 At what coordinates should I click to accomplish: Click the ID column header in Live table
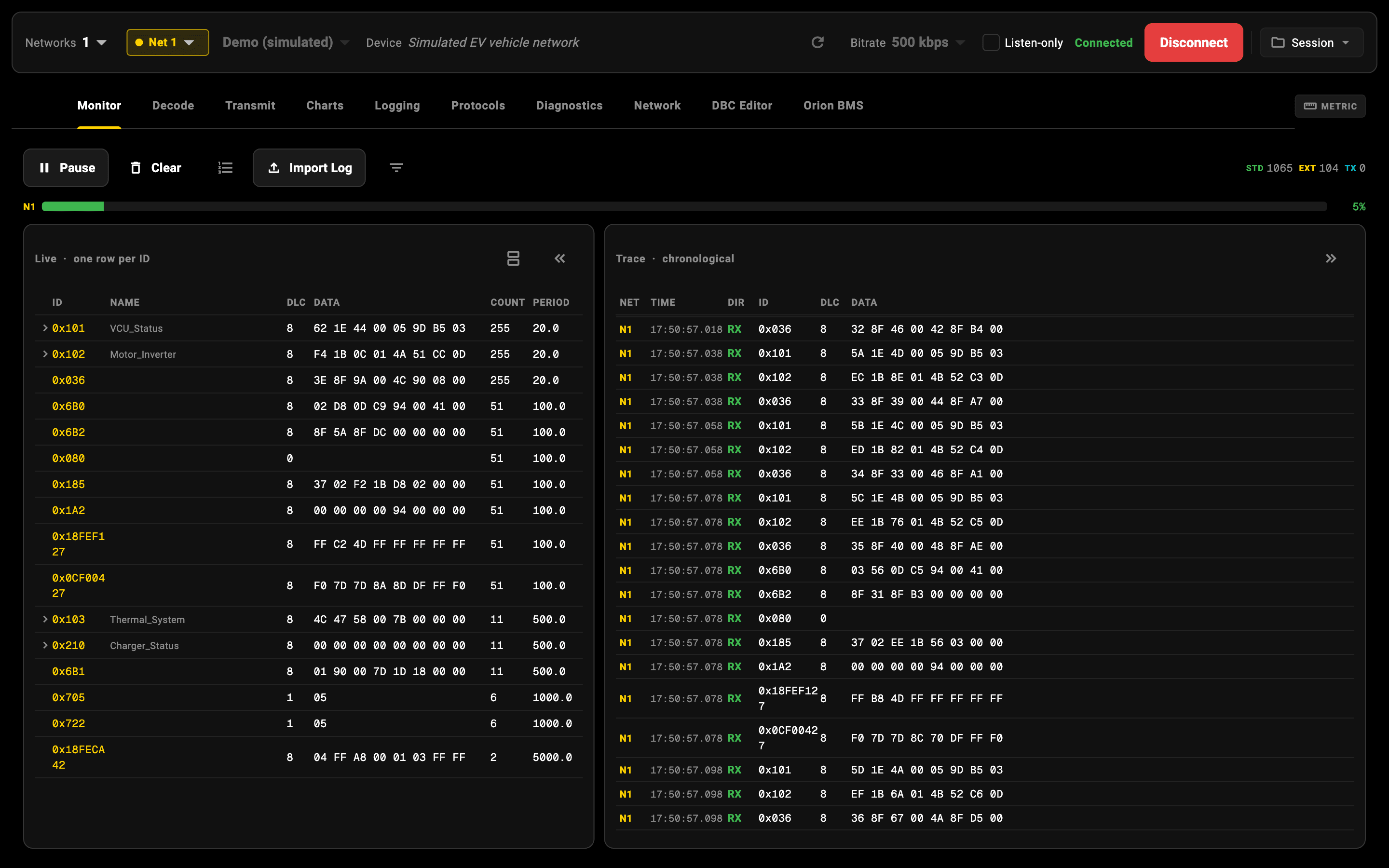(57, 302)
